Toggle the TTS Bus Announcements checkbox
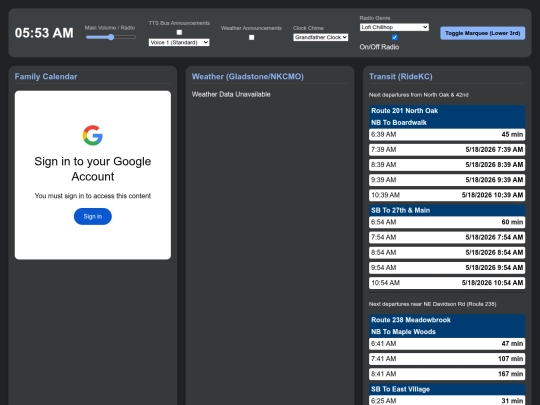Viewport: 540px width, 405px height. (179, 32)
